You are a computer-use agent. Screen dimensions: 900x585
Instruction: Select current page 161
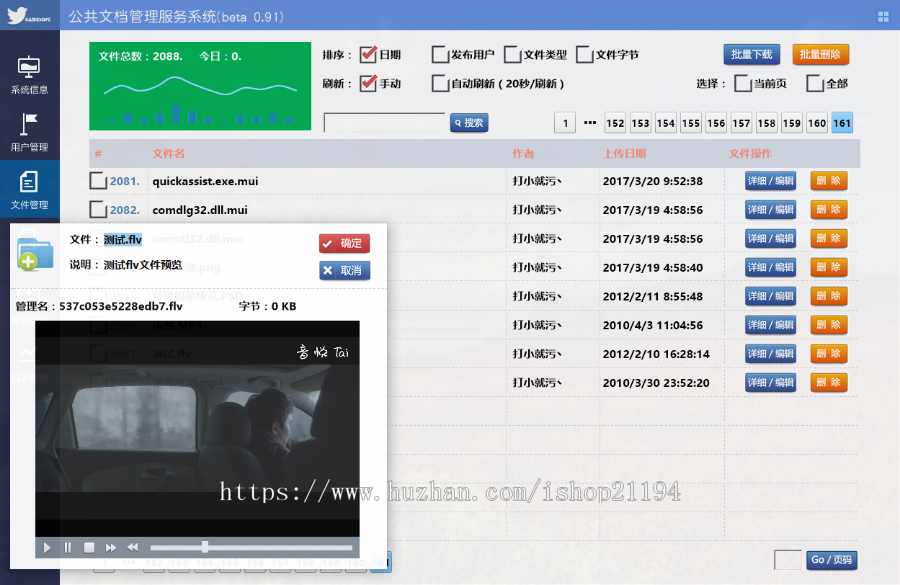click(842, 123)
